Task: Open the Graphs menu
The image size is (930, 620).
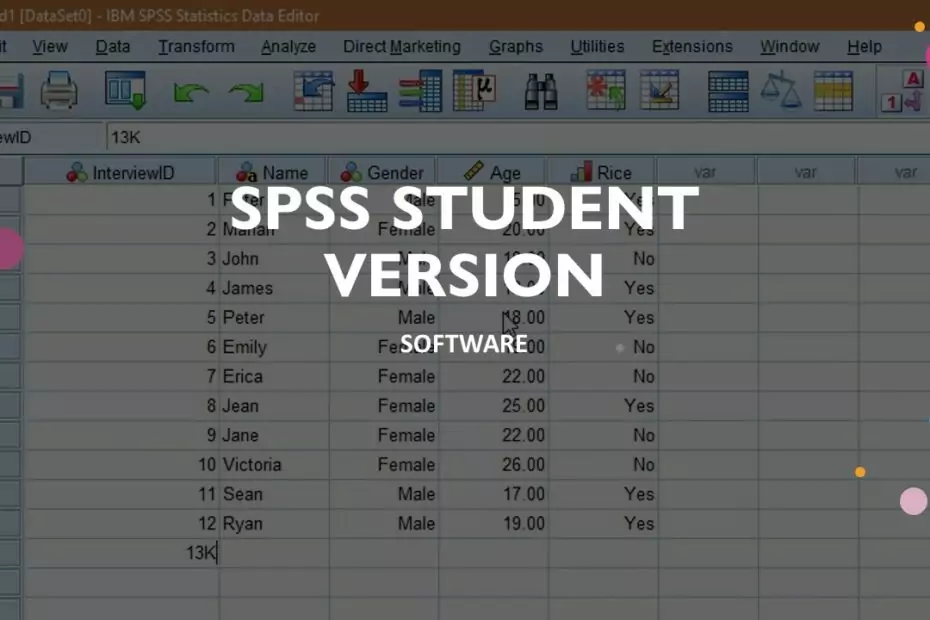Action: (516, 46)
